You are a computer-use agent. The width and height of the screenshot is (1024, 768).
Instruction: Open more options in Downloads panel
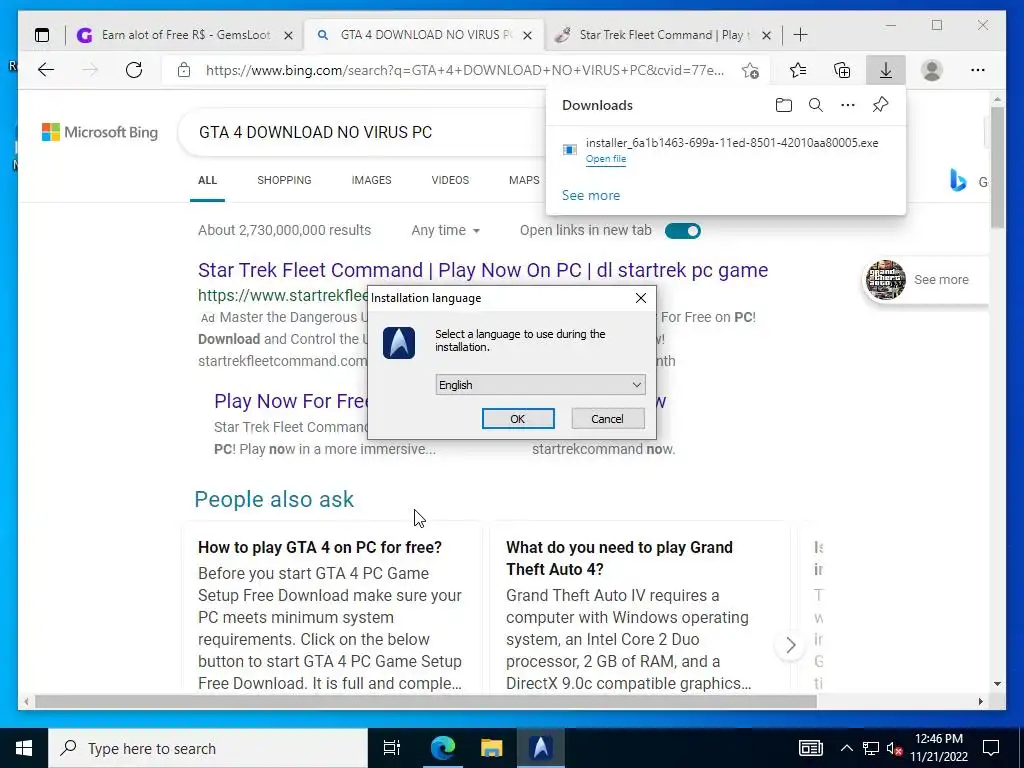(x=848, y=105)
